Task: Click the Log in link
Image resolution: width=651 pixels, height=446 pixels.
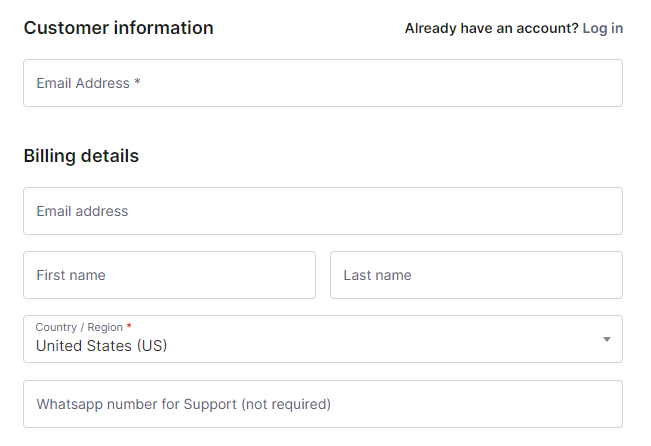Action: (x=602, y=28)
